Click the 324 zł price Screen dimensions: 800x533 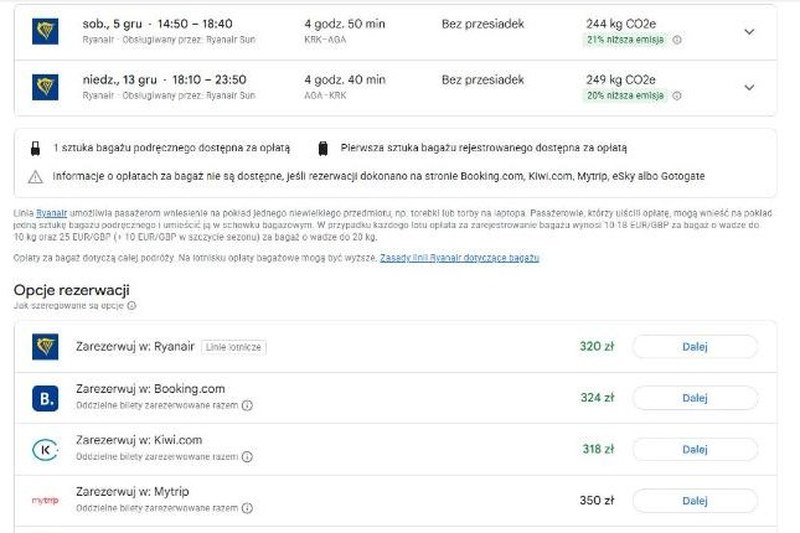pyautogui.click(x=597, y=397)
